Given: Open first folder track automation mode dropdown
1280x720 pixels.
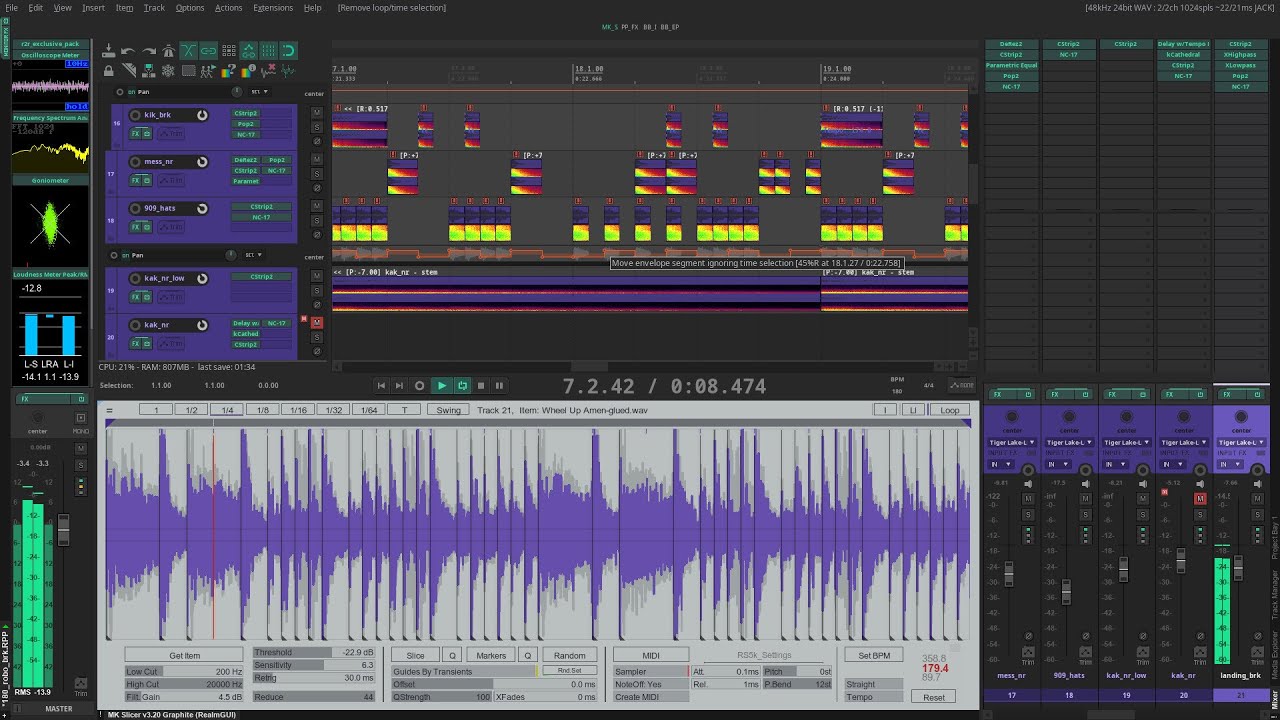Looking at the screenshot, I should 259,92.
